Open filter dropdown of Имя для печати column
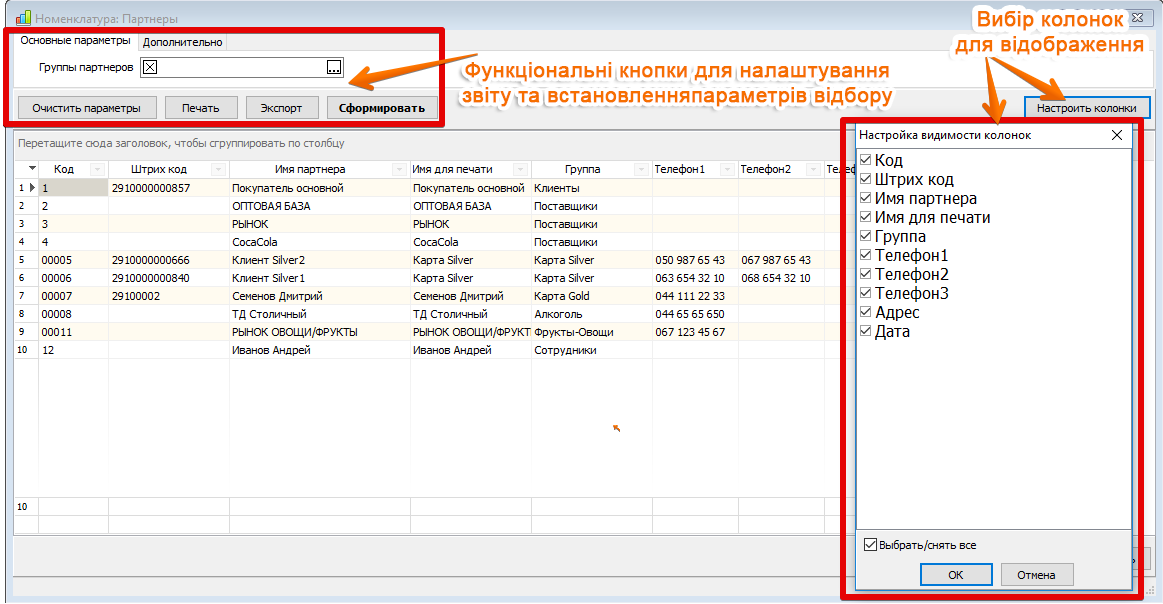This screenshot has height=604, width=1163. pyautogui.click(x=521, y=169)
